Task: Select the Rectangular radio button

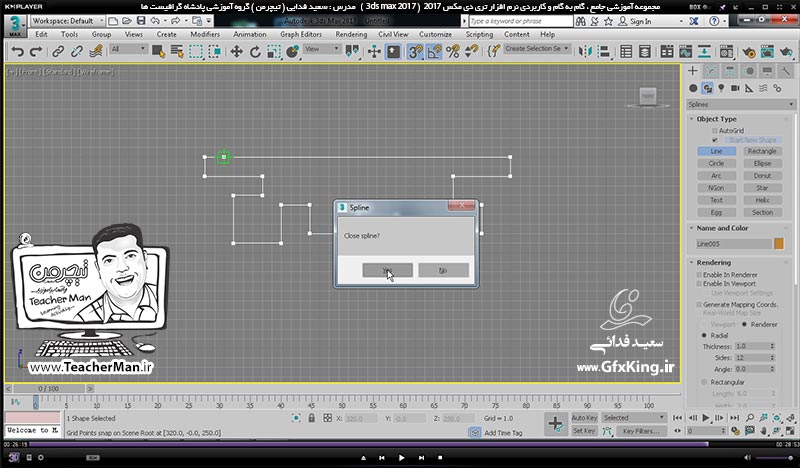Action: coord(704,382)
